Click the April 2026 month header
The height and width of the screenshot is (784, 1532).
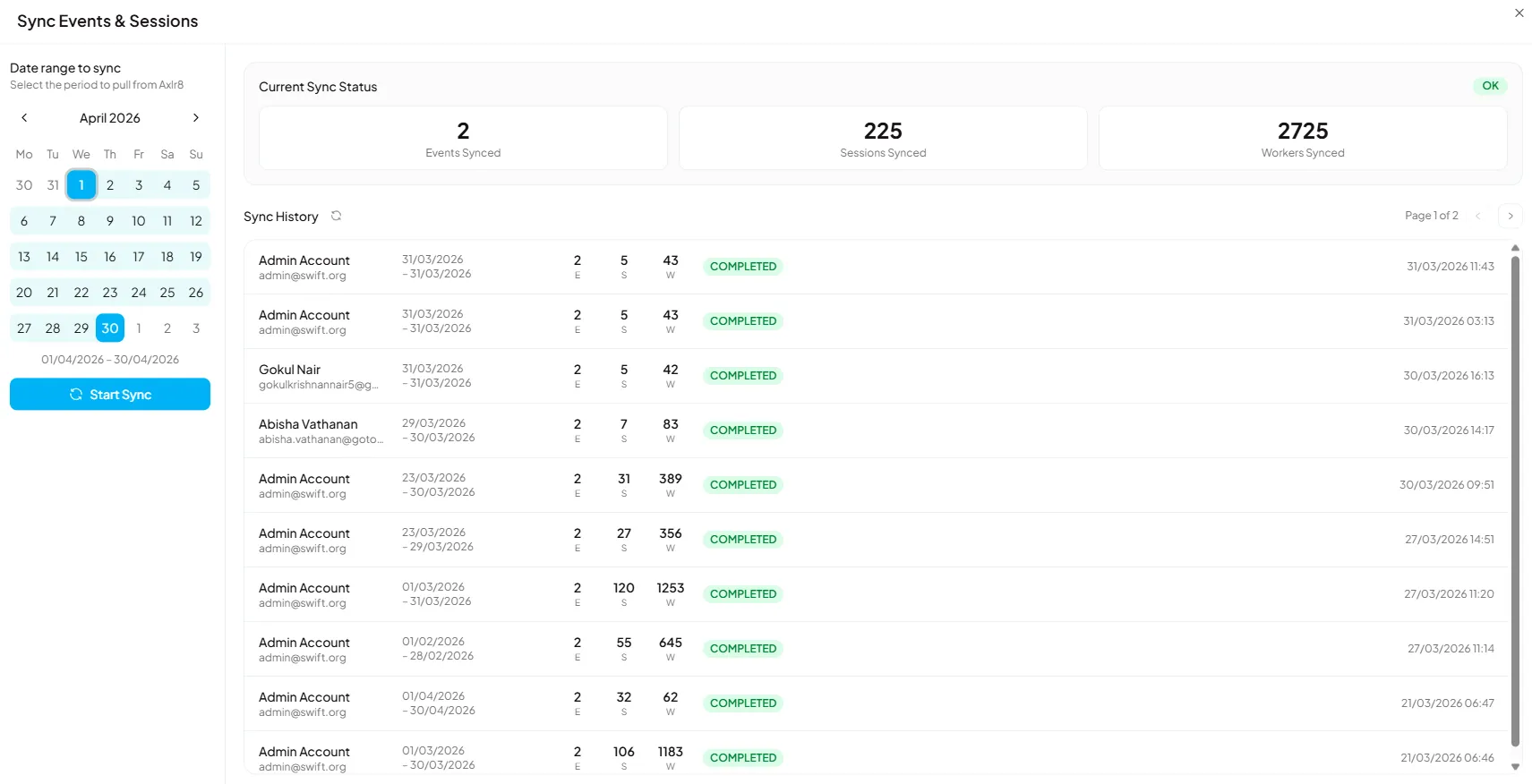[110, 118]
